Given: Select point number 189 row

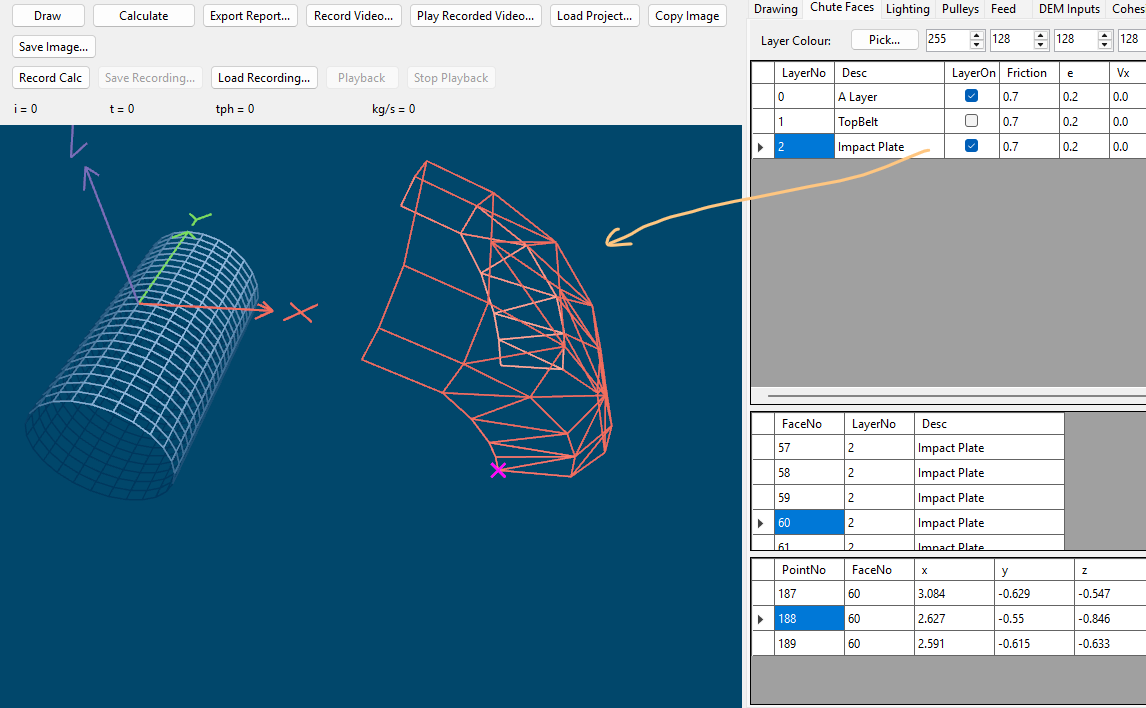Looking at the screenshot, I should pyautogui.click(x=949, y=643).
